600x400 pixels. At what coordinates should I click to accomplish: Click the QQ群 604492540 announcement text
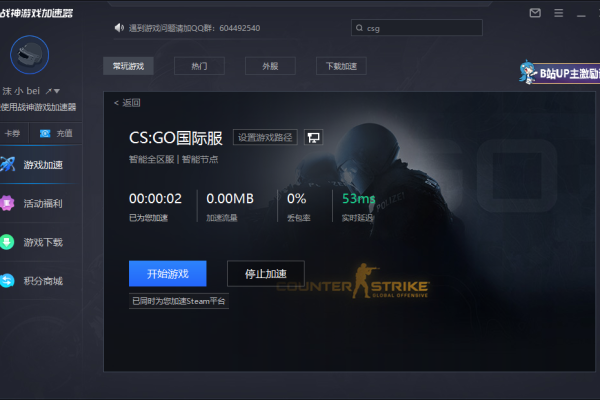point(194,28)
